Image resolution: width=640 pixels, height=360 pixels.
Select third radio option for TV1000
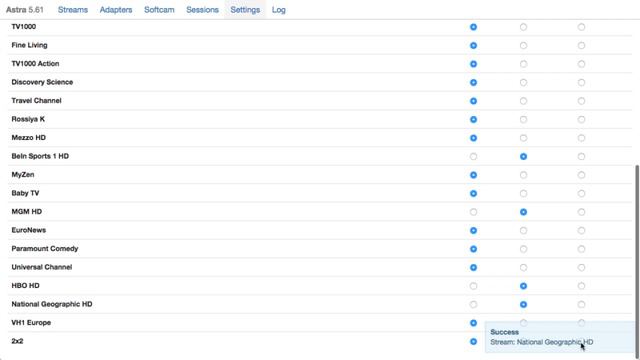pos(581,27)
